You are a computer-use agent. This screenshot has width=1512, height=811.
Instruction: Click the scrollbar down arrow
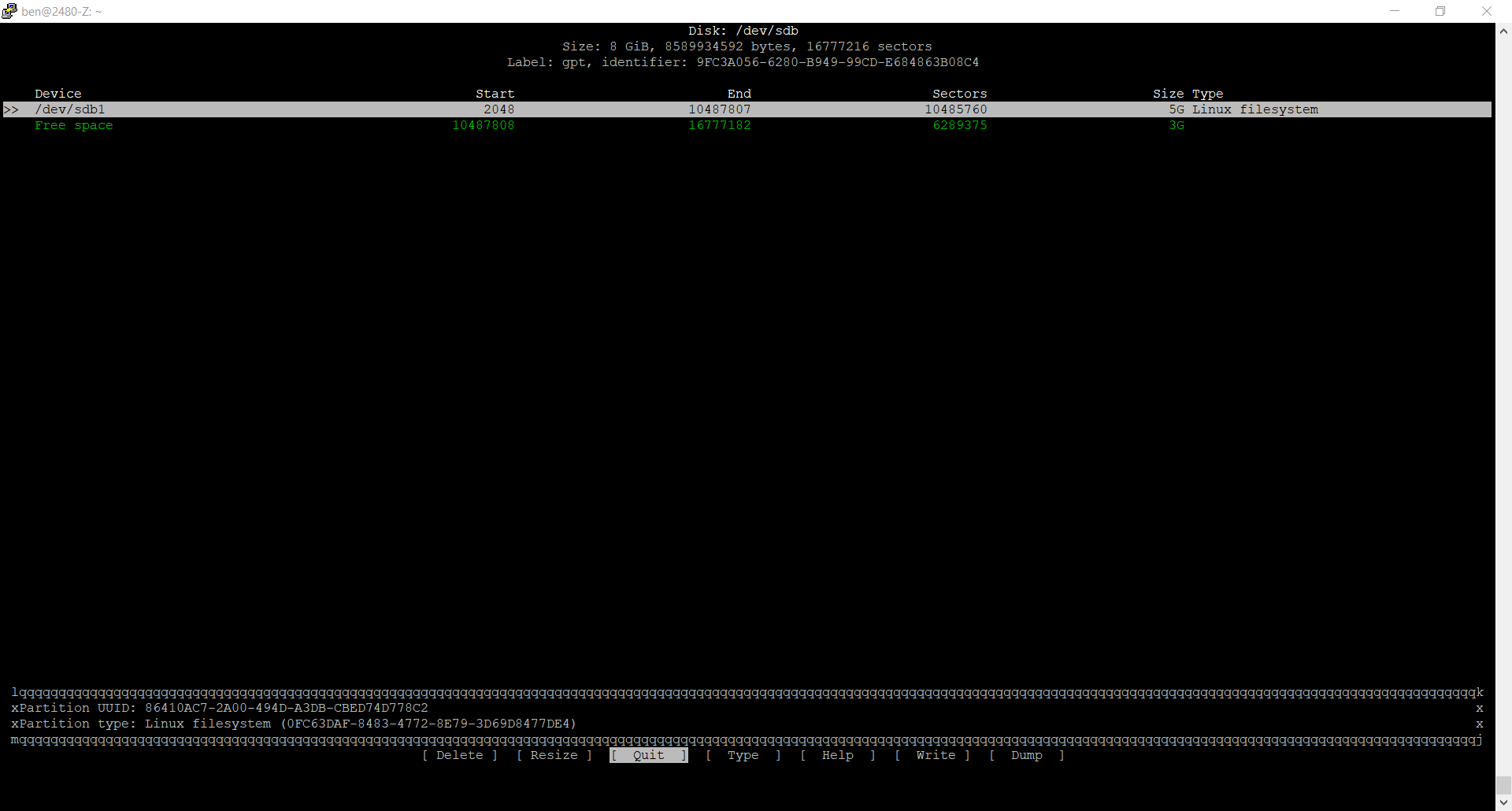tap(1503, 802)
